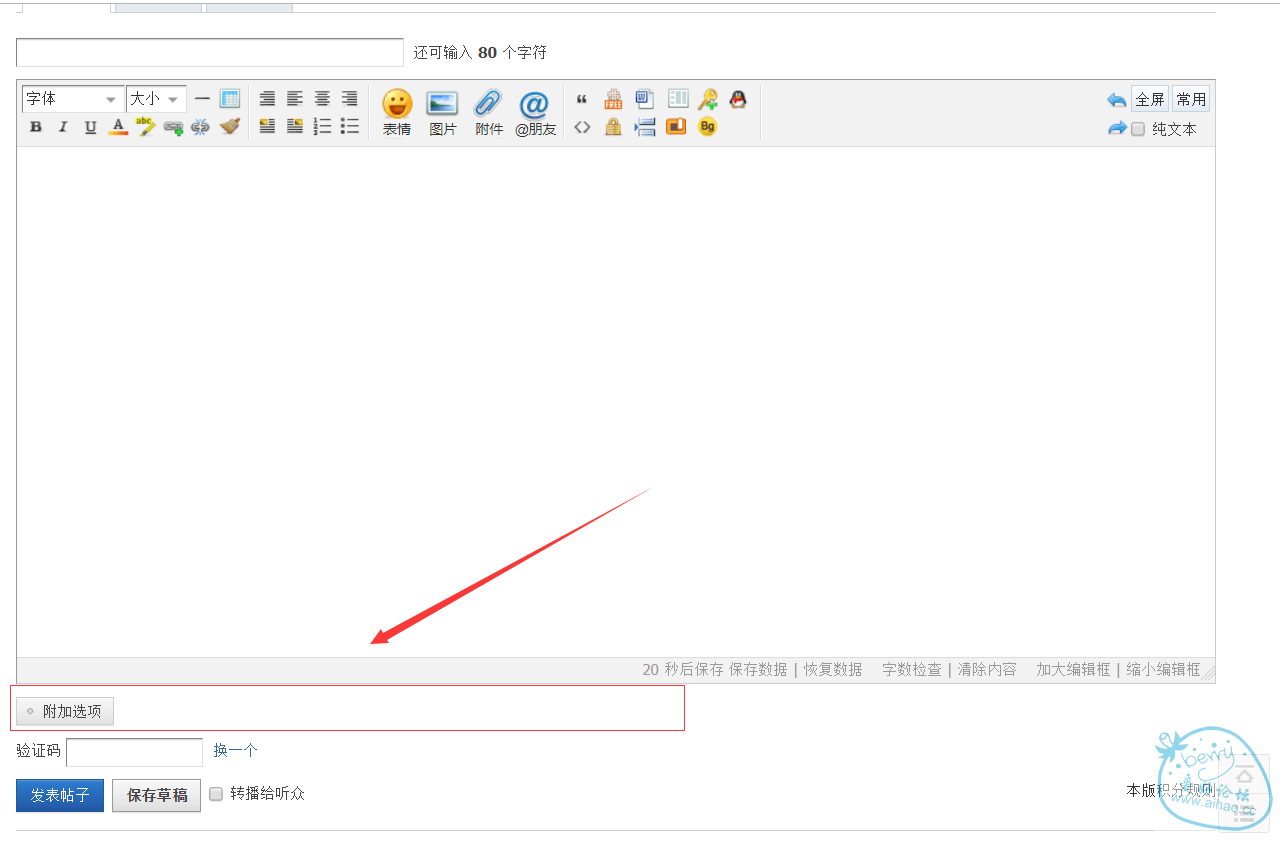The image size is (1280, 842).
Task: Switch to the 常用 common toolbar mode
Action: click(1191, 99)
